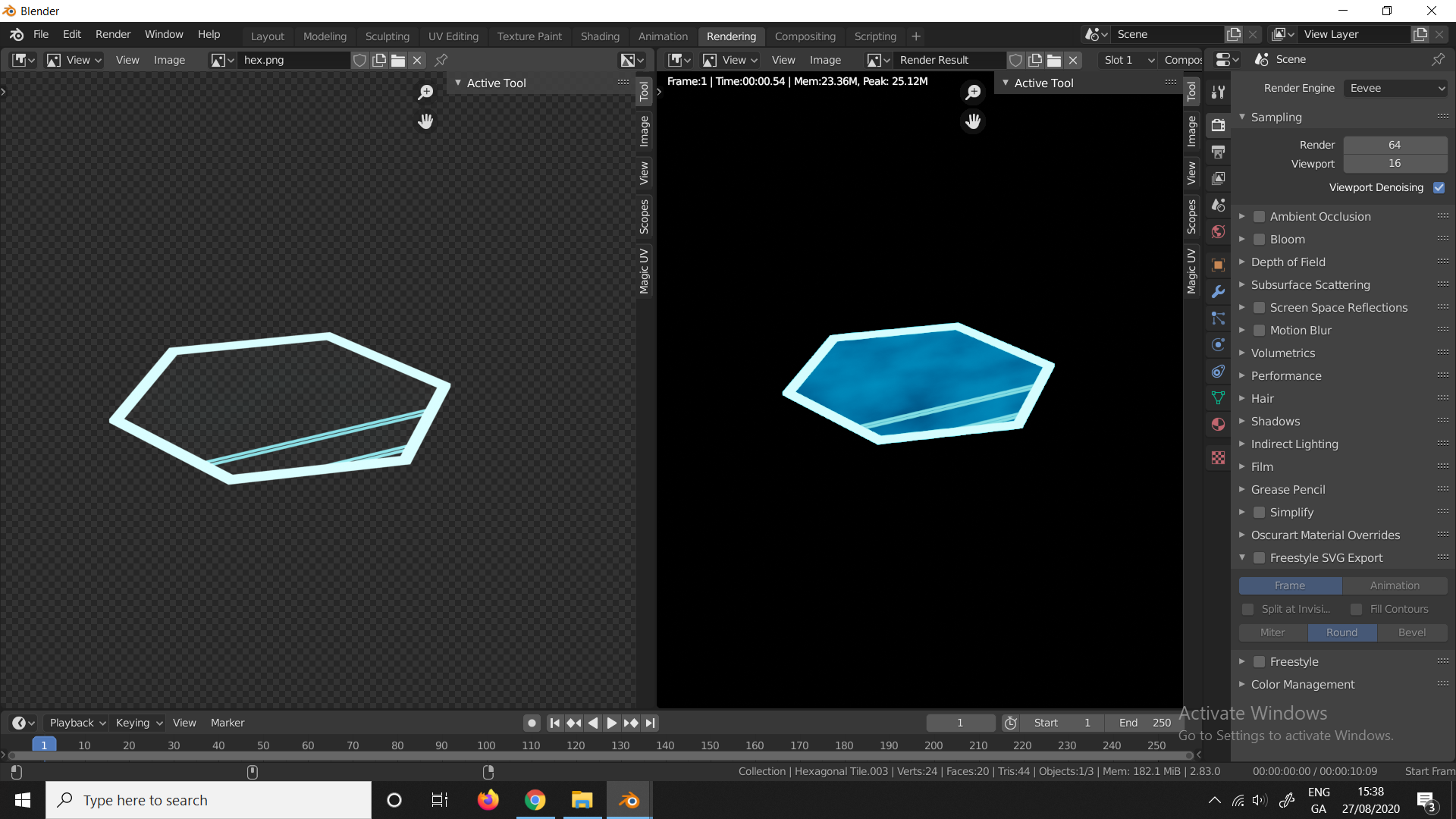Open the Render menu
Image resolution: width=1456 pixels, height=819 pixels.
click(112, 34)
